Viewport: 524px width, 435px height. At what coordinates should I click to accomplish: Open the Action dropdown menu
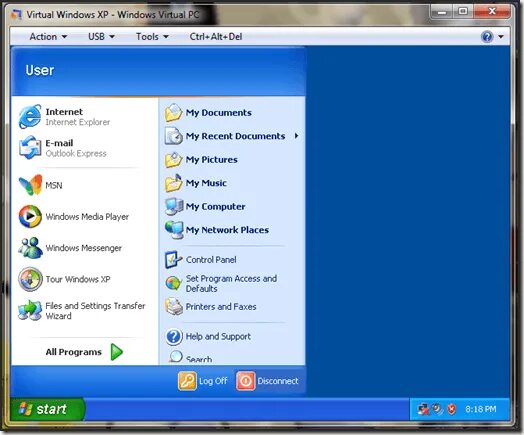click(48, 36)
